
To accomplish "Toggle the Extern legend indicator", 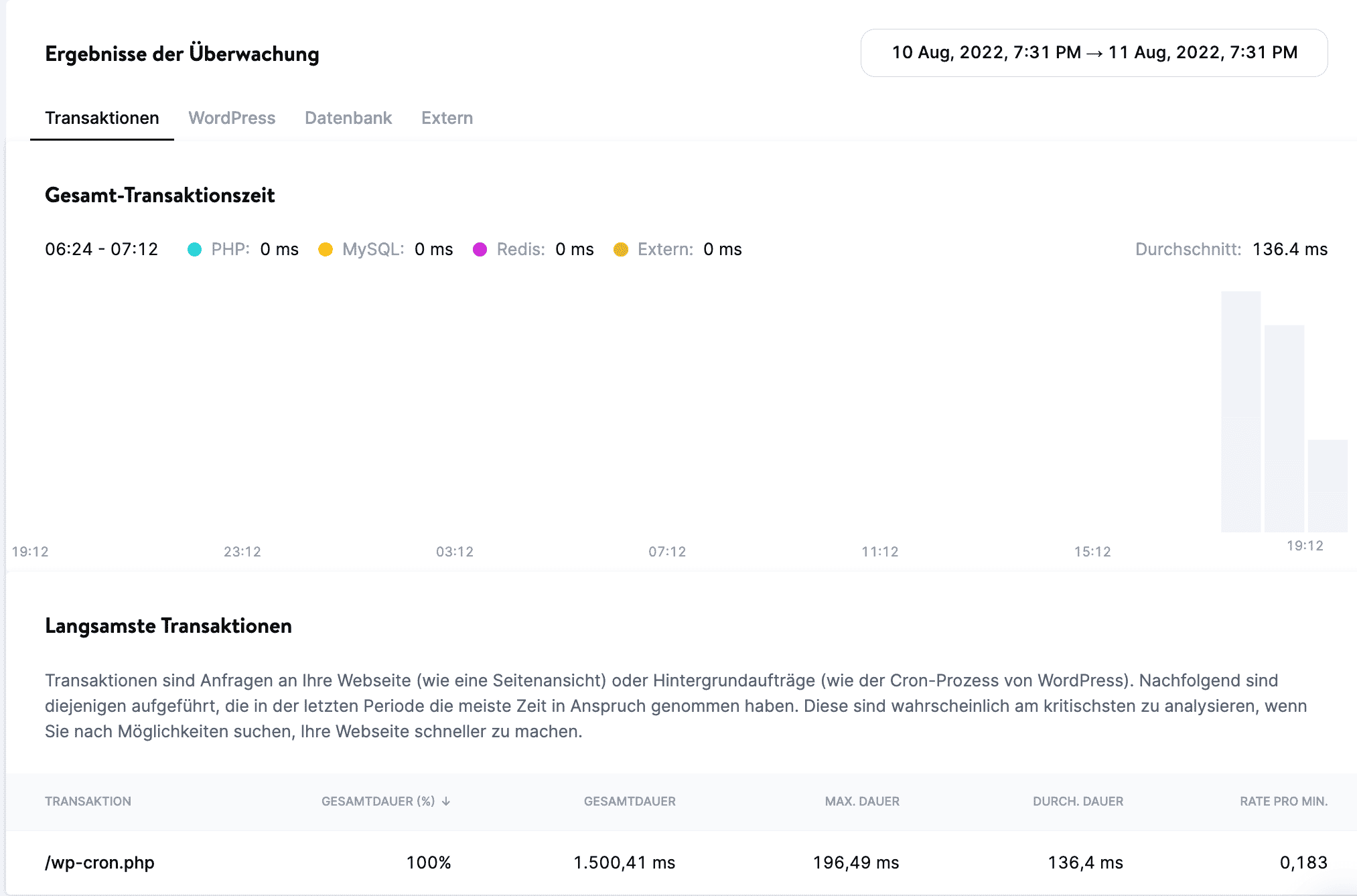I will click(x=620, y=248).
